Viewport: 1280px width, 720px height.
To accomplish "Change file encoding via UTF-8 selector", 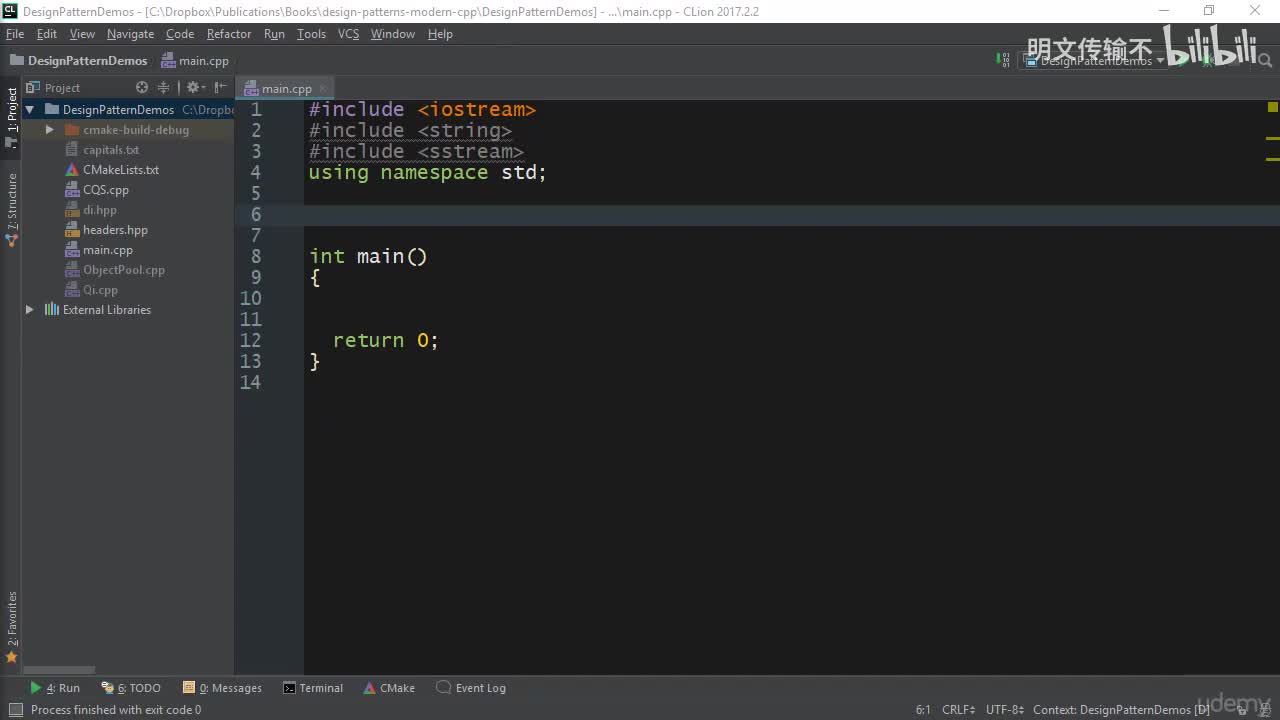I will pos(1004,710).
